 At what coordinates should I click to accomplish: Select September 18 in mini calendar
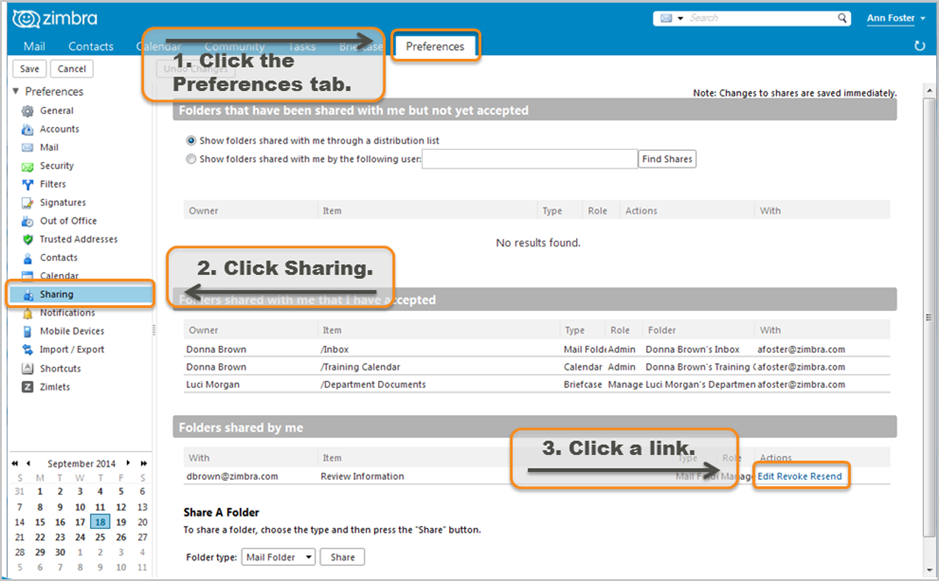pos(100,522)
